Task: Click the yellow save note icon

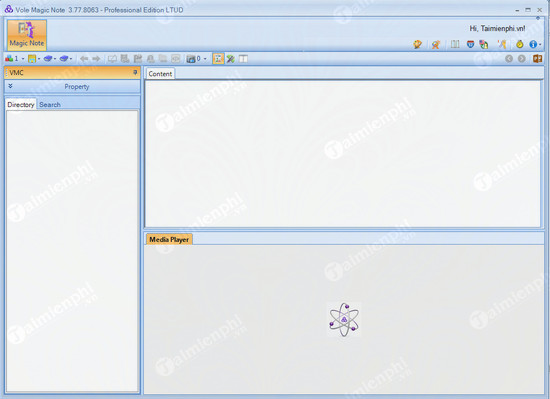Action: click(x=32, y=59)
